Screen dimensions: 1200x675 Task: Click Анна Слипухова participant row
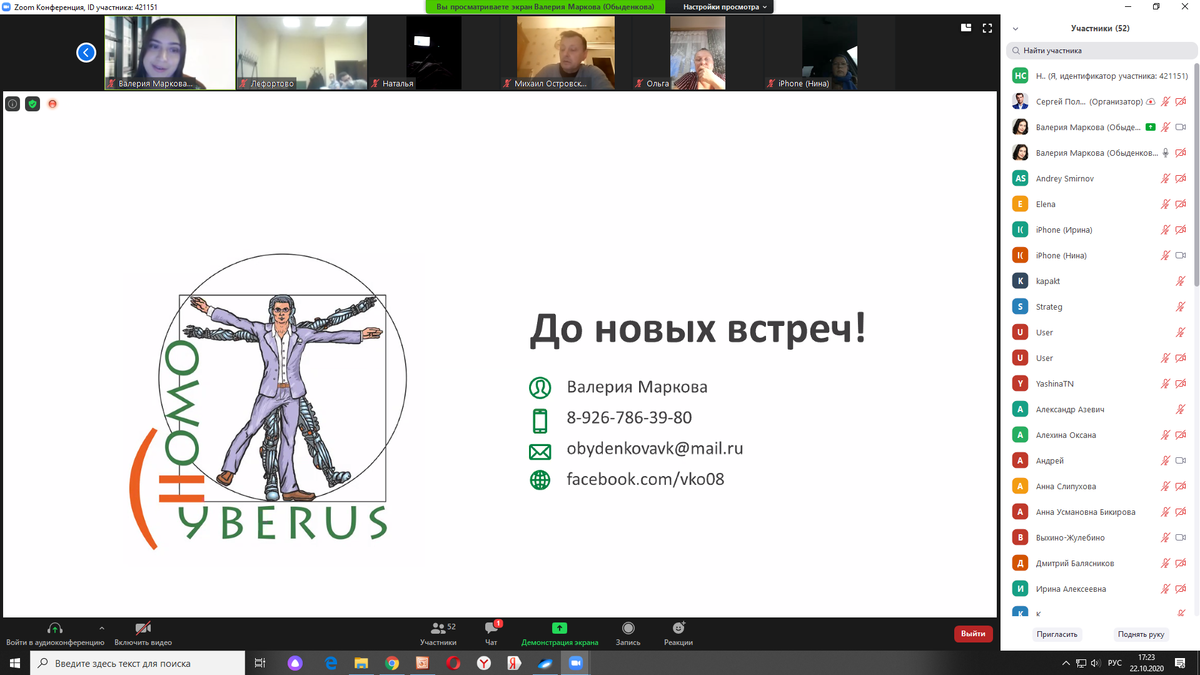pyautogui.click(x=1099, y=486)
